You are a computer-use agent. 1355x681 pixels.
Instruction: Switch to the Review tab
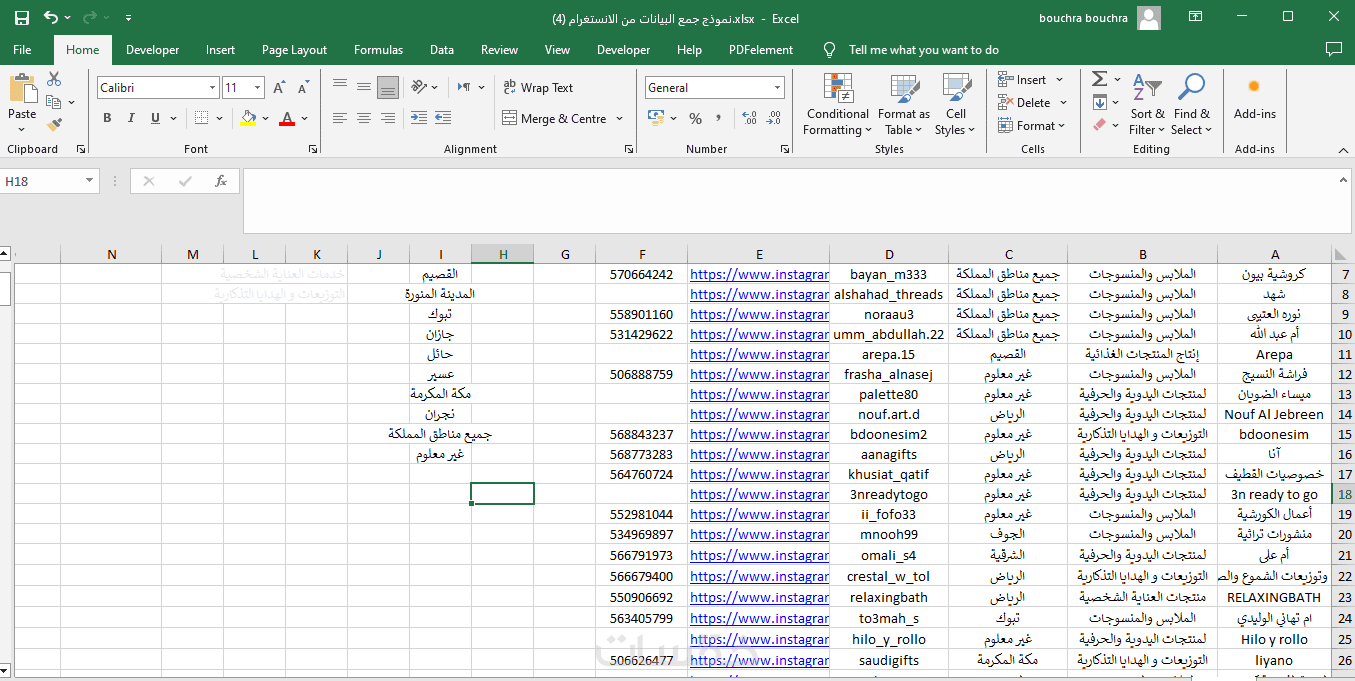499,49
